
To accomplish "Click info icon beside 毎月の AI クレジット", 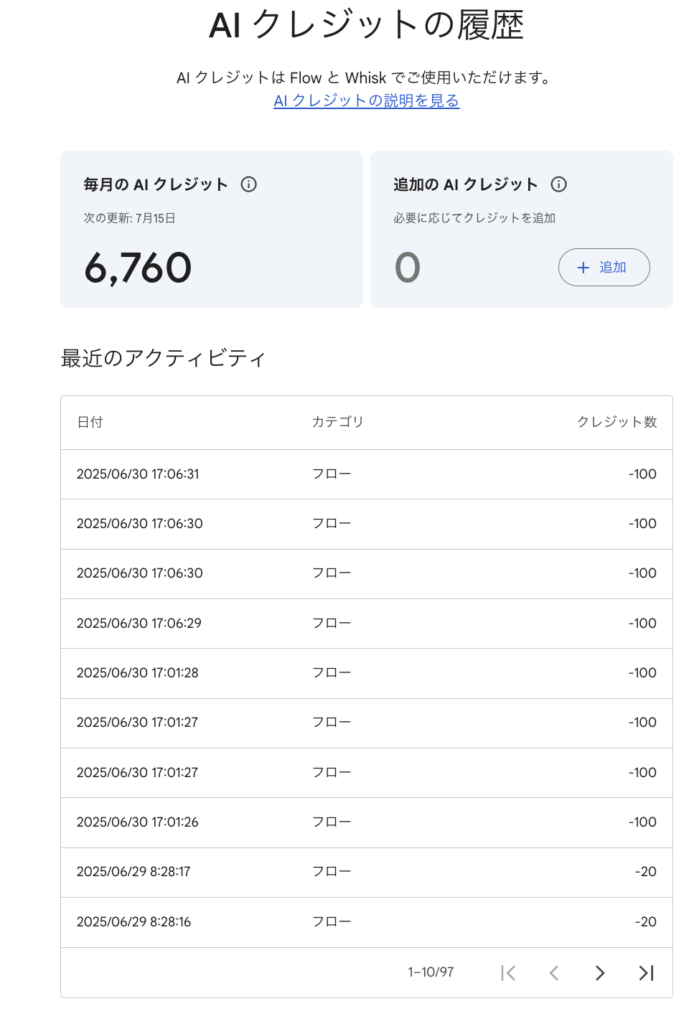I will (x=248, y=184).
